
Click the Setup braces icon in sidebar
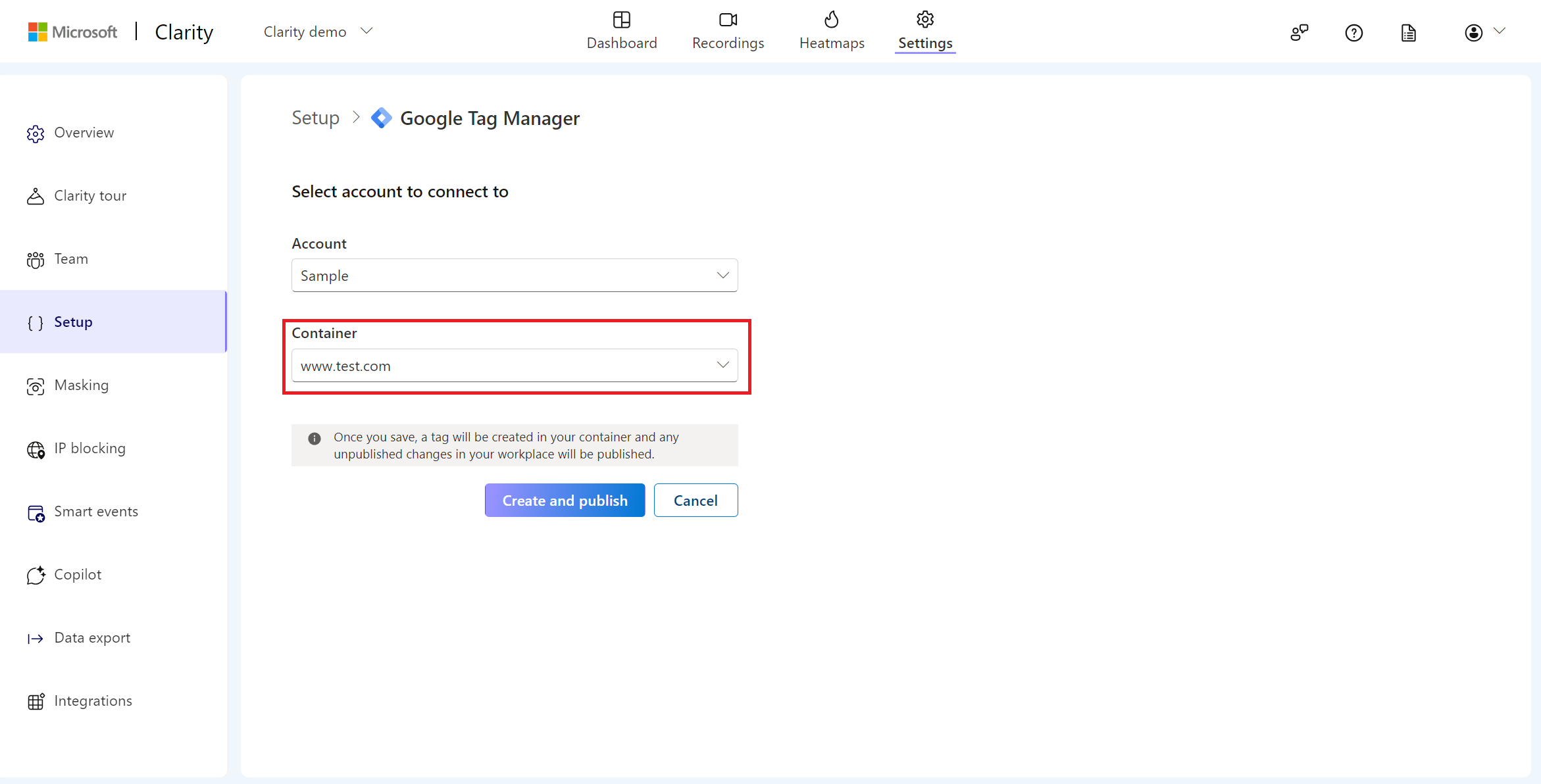[x=36, y=323]
